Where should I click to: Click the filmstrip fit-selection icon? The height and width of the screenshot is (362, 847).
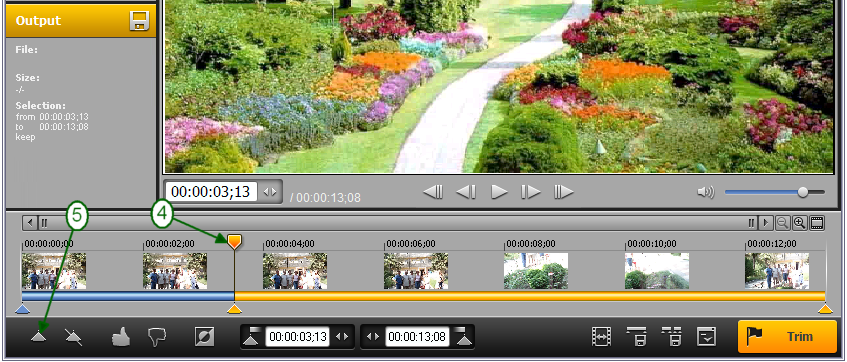click(601, 337)
